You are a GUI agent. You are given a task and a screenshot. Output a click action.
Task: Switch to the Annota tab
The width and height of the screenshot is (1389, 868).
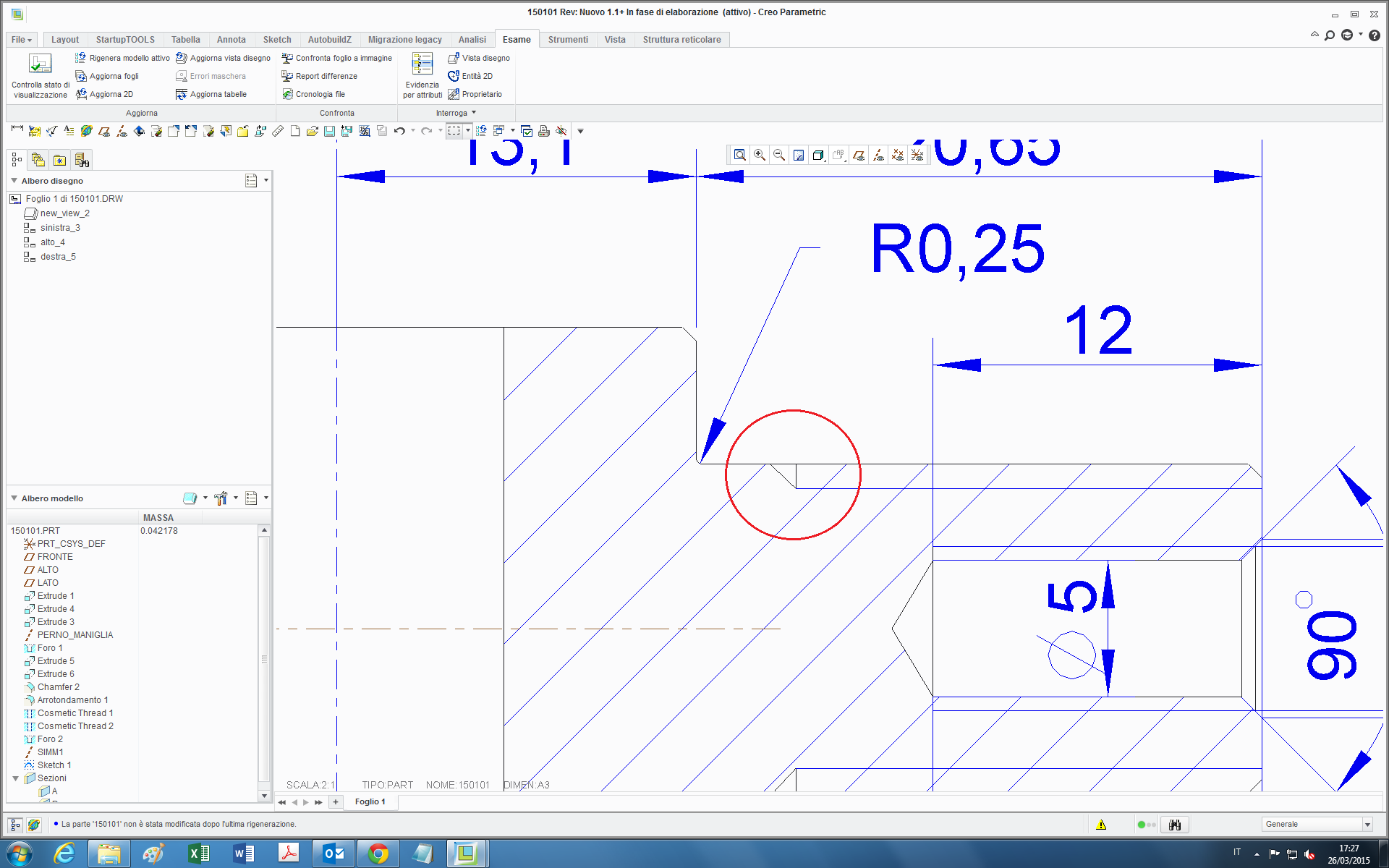click(x=231, y=39)
